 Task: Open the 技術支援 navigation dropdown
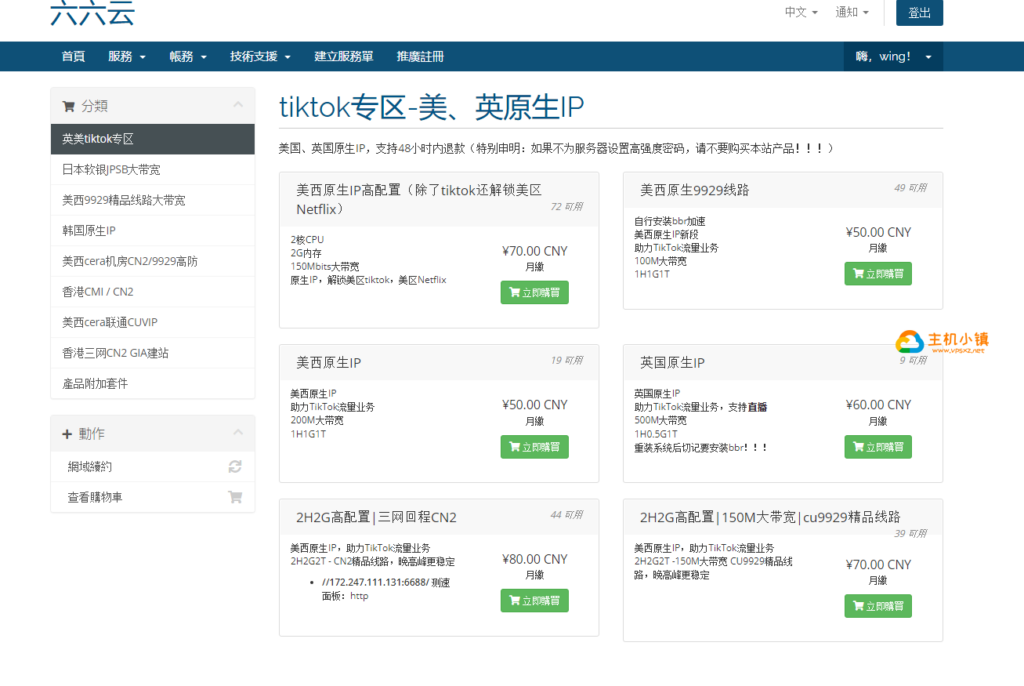pos(261,57)
